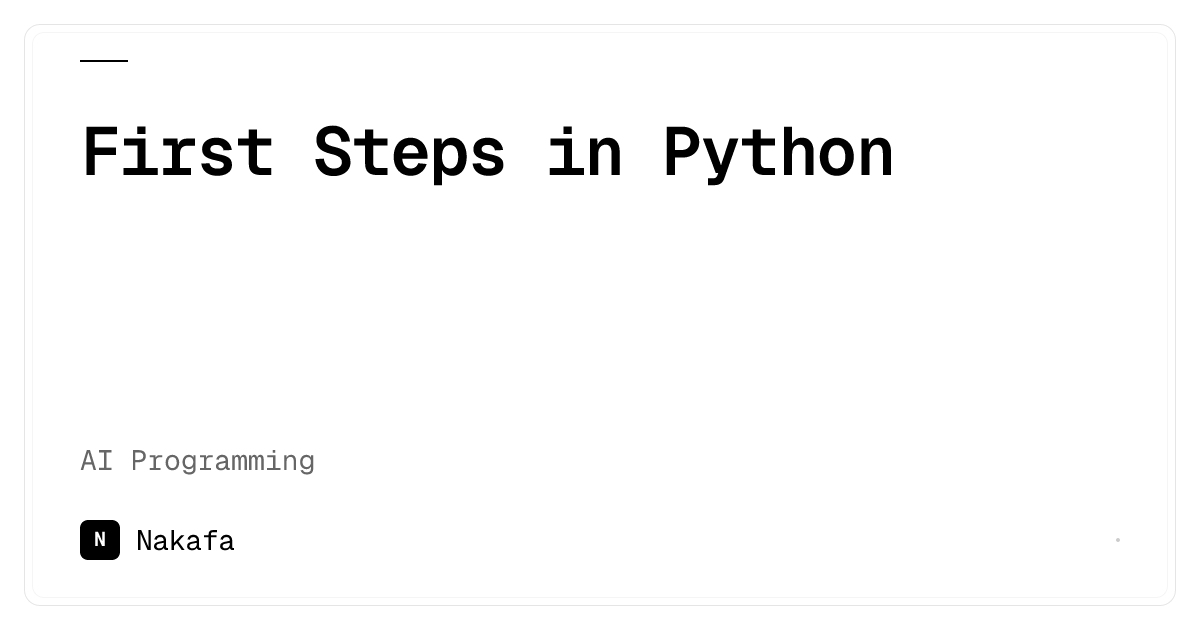Click the AI Programming category label
This screenshot has width=1200, height=630.
198,461
